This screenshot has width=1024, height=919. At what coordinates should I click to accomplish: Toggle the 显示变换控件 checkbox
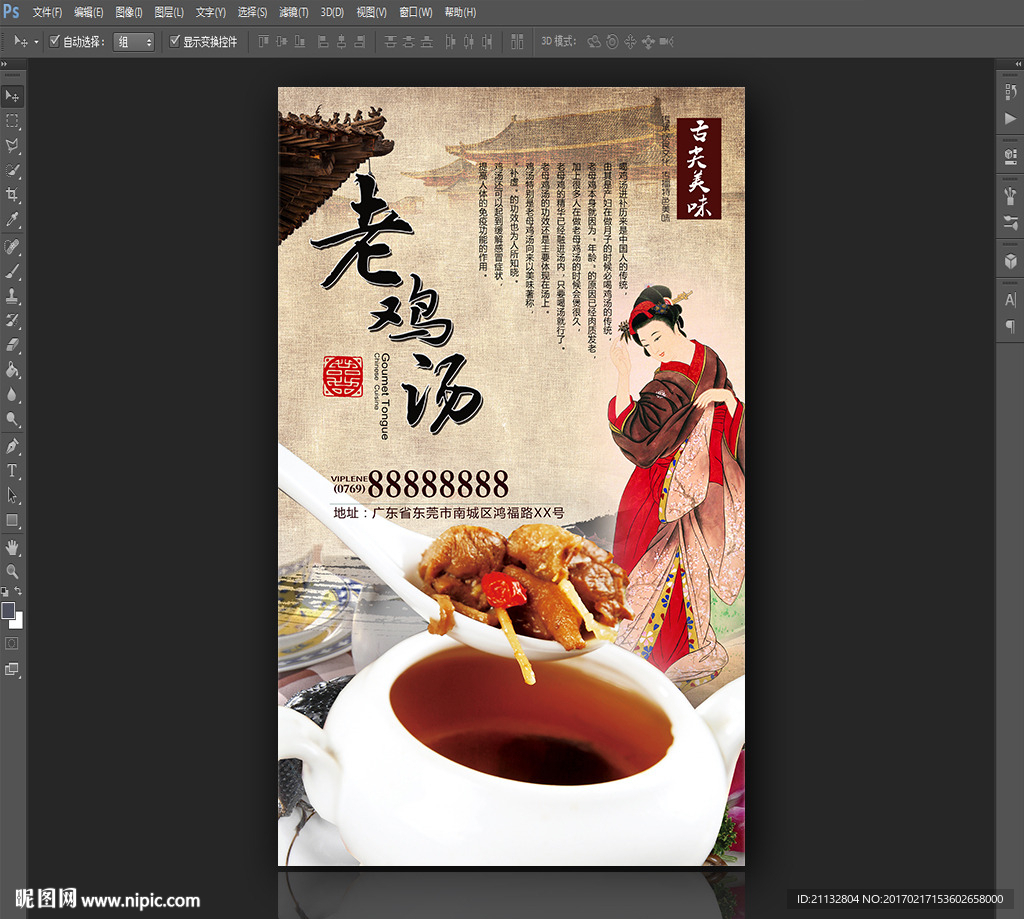[174, 41]
